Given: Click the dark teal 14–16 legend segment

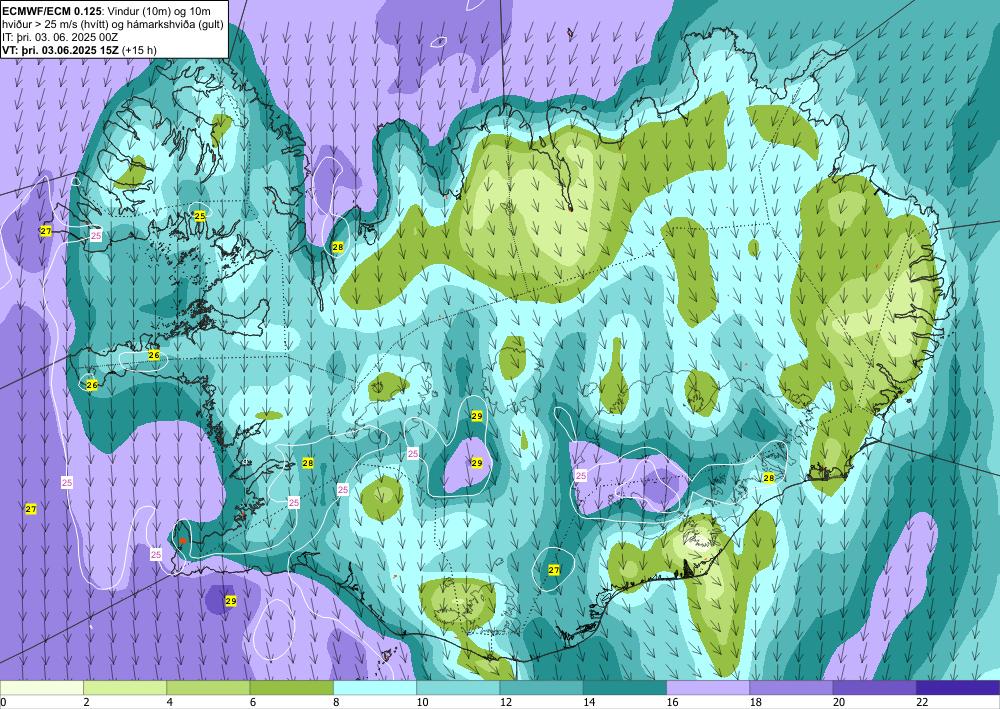Looking at the screenshot, I should [x=625, y=687].
